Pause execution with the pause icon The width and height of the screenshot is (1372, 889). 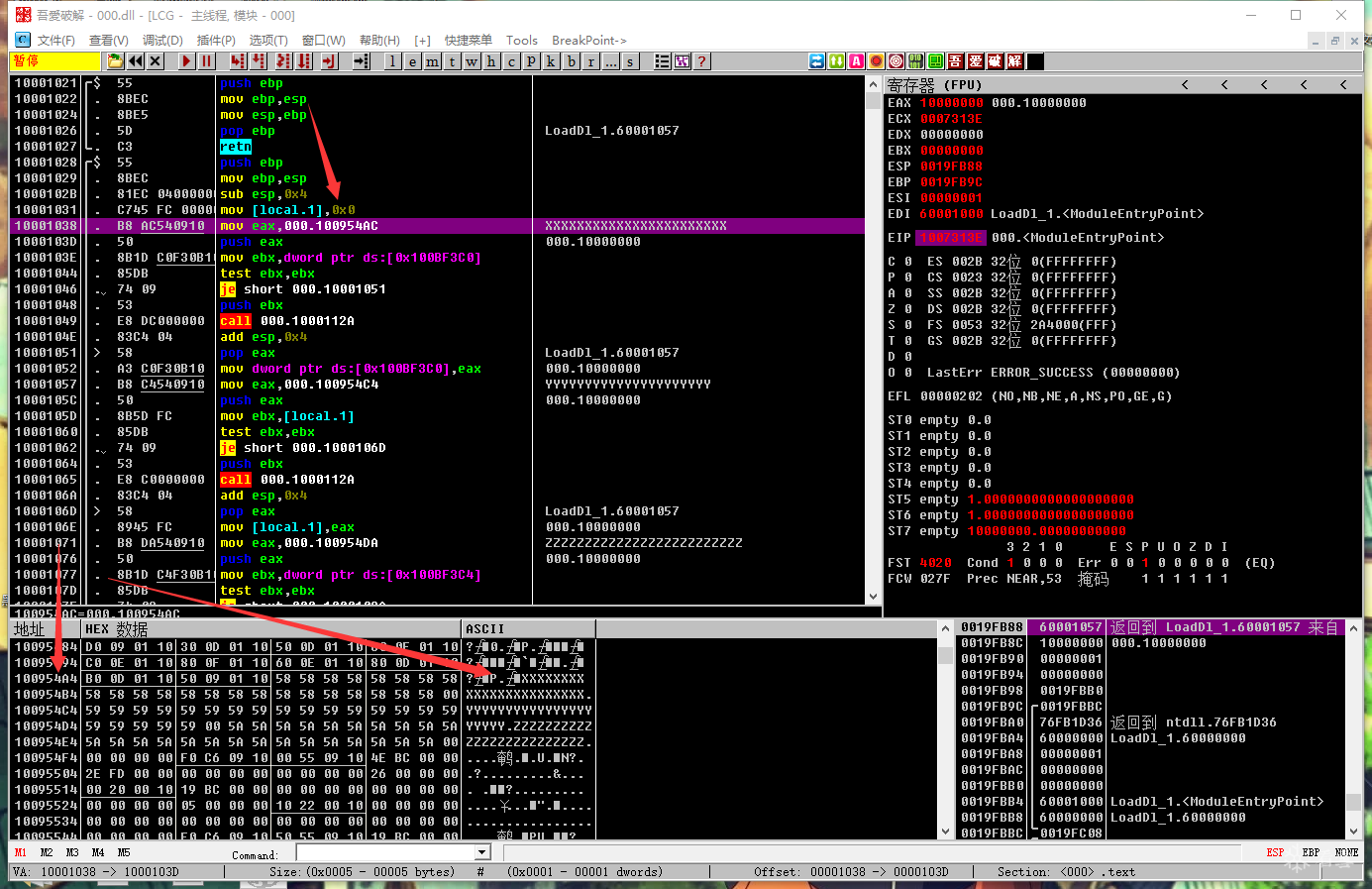206,61
